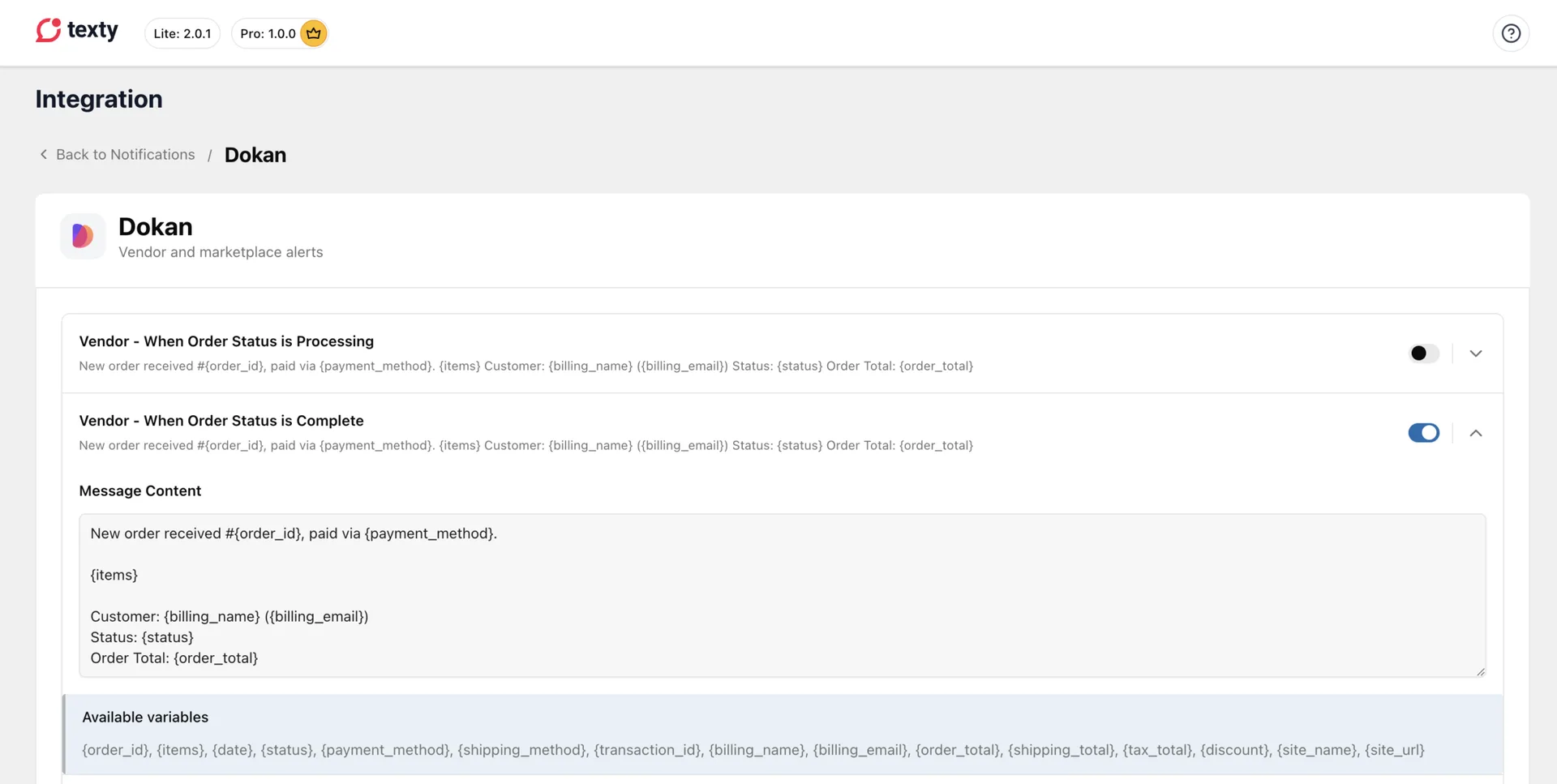The height and width of the screenshot is (784, 1557).
Task: Enable the Order Status is Processing toggle
Action: click(1424, 353)
